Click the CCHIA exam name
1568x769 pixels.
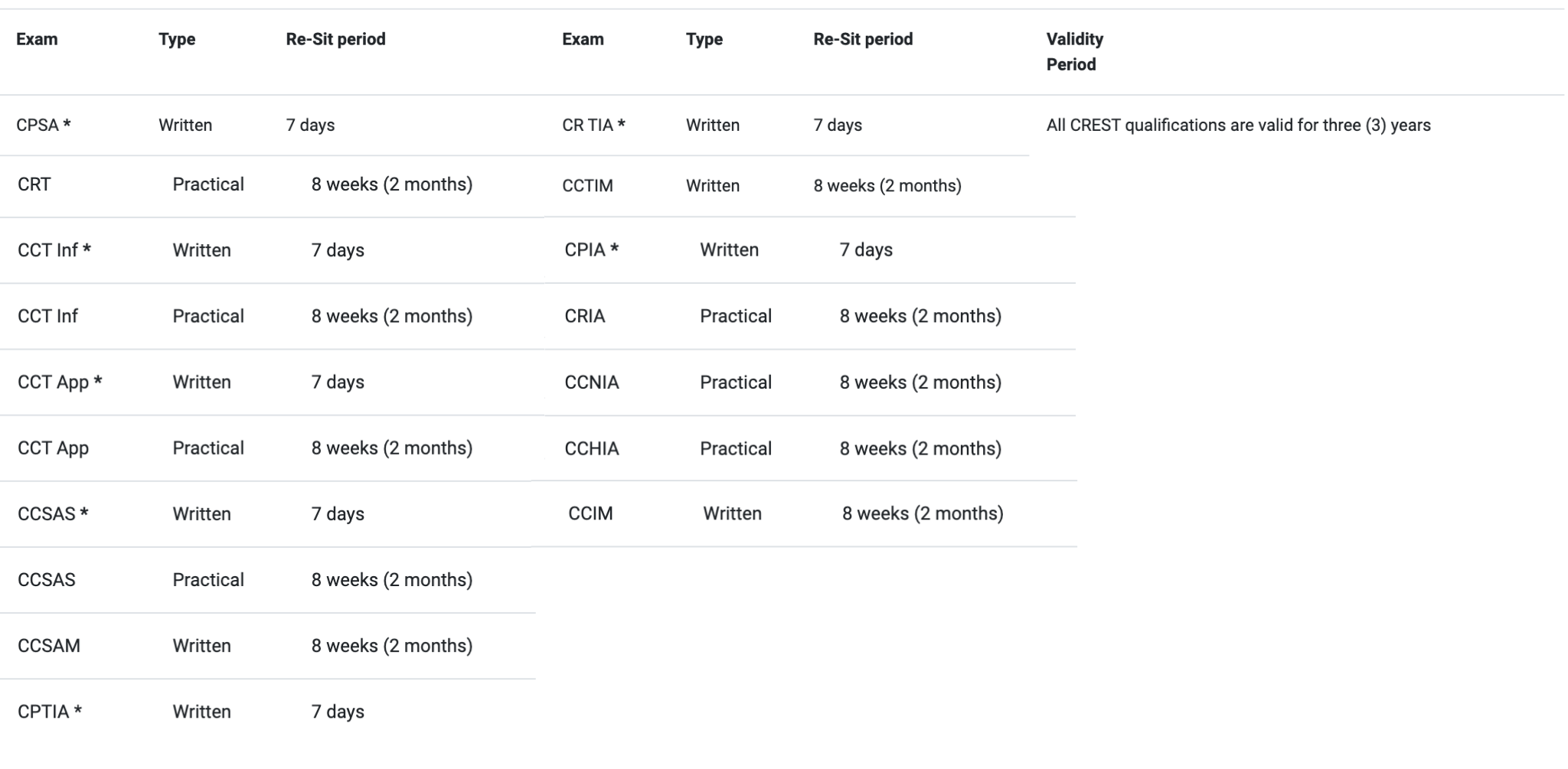click(x=592, y=448)
